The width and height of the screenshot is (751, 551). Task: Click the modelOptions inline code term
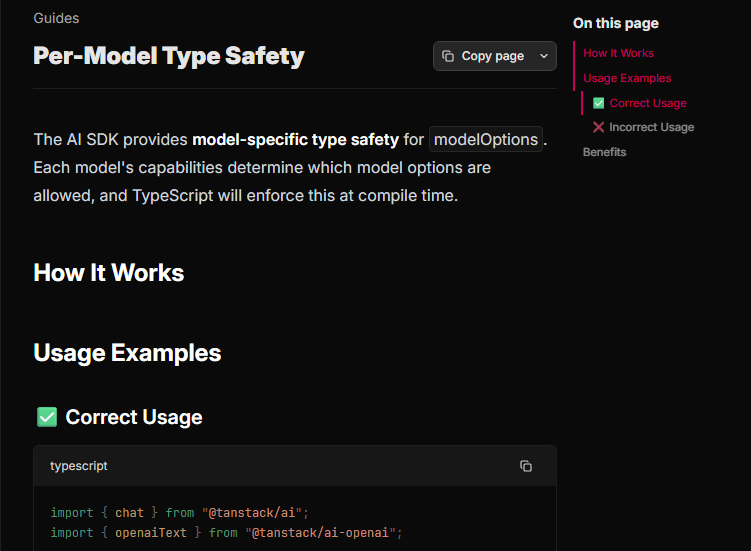pyautogui.click(x=486, y=139)
